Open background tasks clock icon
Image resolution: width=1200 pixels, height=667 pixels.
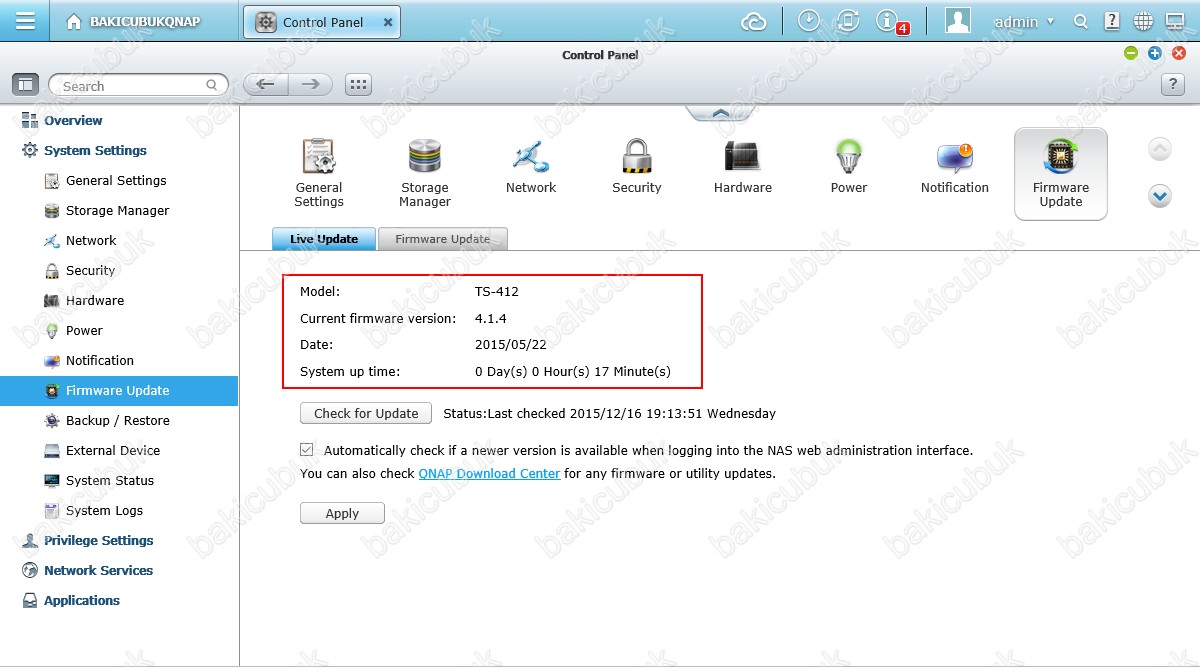809,21
